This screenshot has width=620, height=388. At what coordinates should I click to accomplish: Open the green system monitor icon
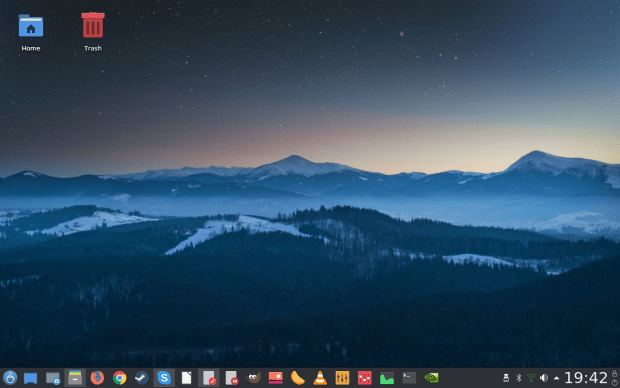click(387, 378)
